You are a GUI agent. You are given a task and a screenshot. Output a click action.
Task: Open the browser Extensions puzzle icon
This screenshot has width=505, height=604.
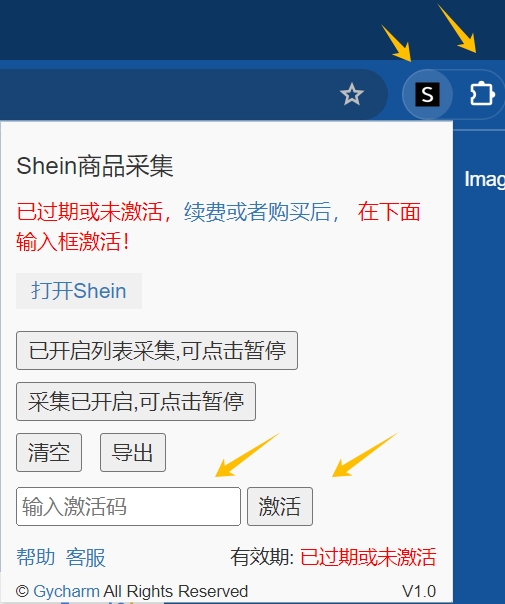pyautogui.click(x=482, y=94)
